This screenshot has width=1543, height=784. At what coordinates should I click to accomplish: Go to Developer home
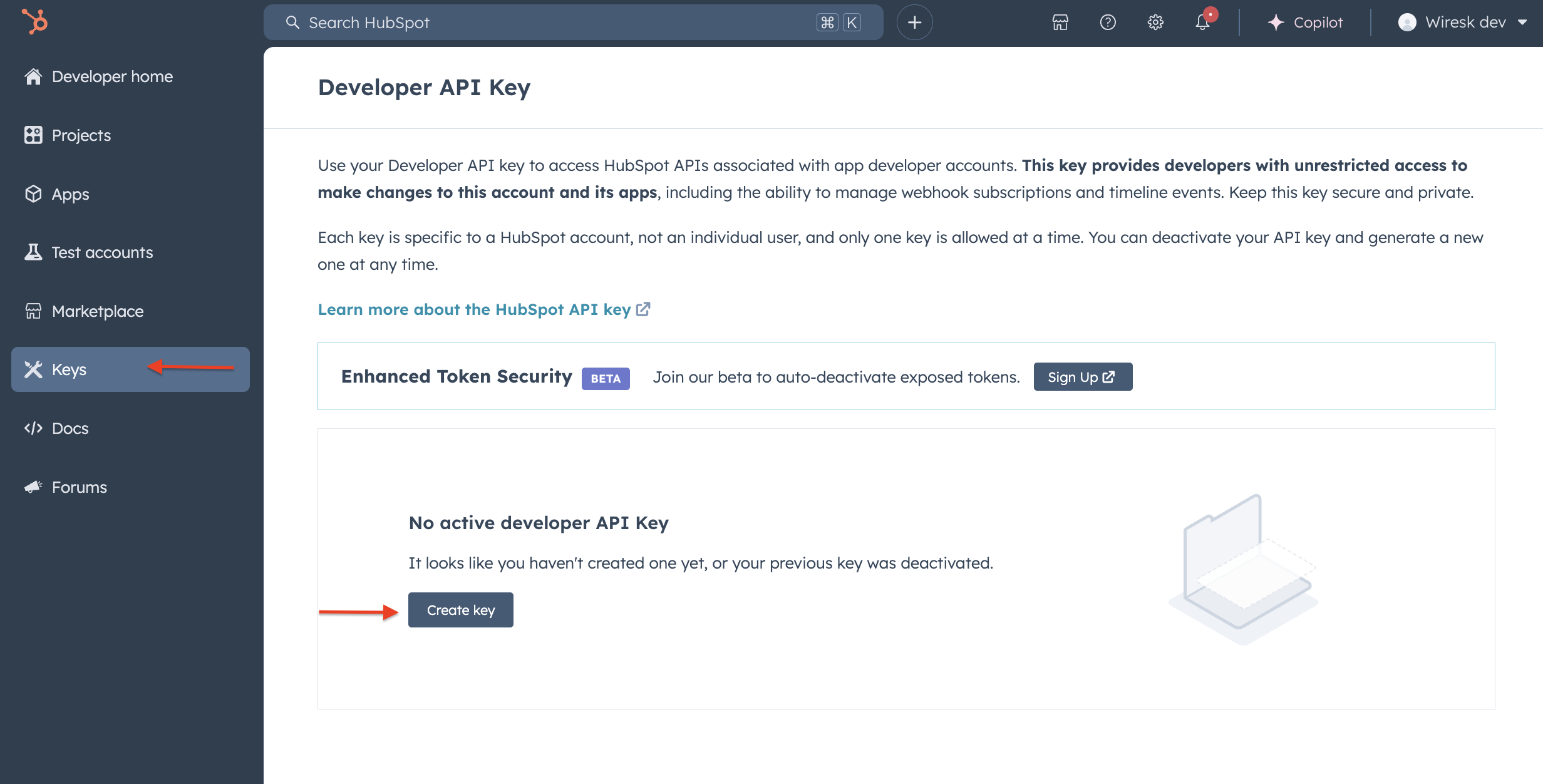coord(130,76)
